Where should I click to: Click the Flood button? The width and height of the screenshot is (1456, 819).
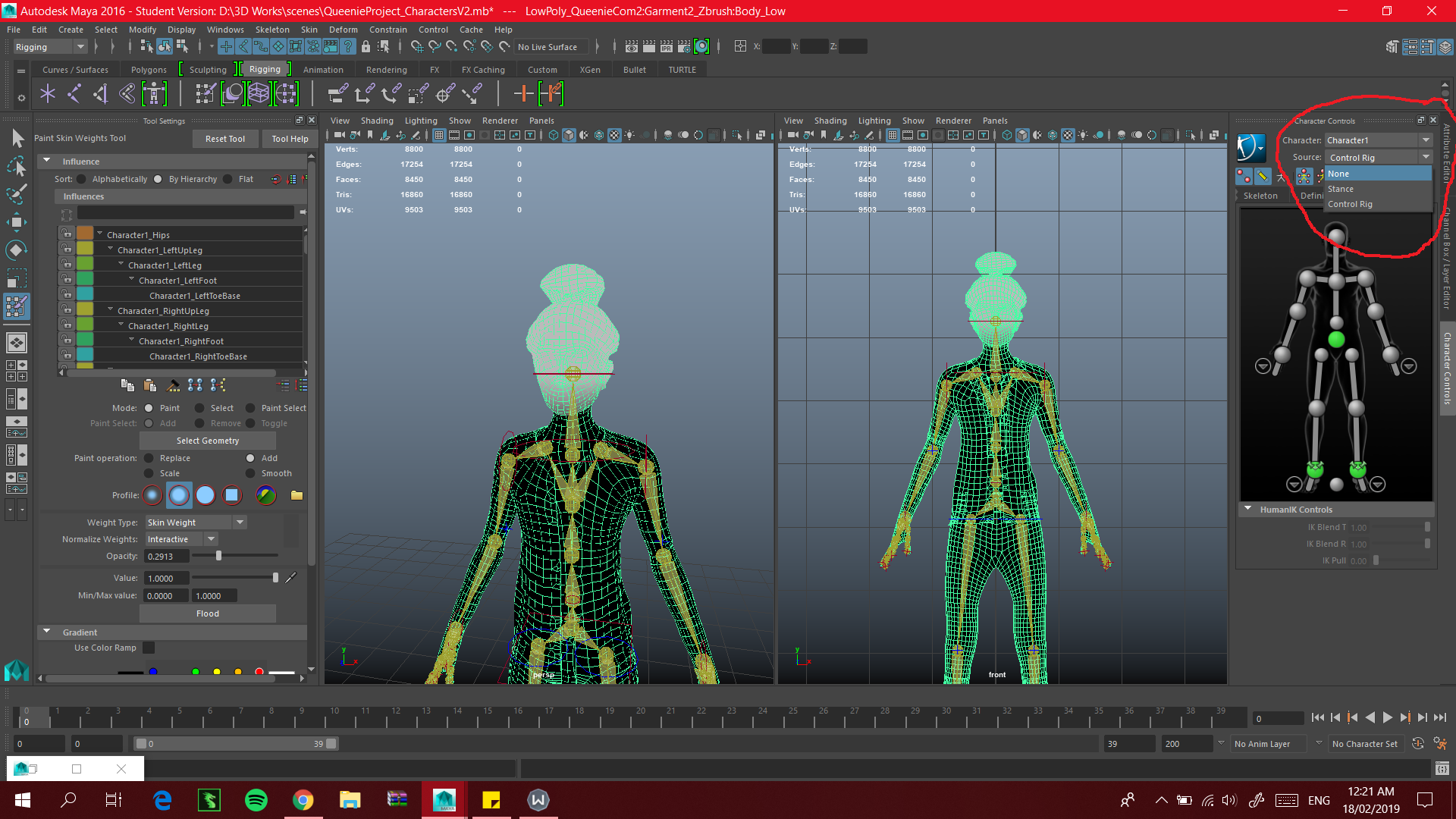coord(208,613)
